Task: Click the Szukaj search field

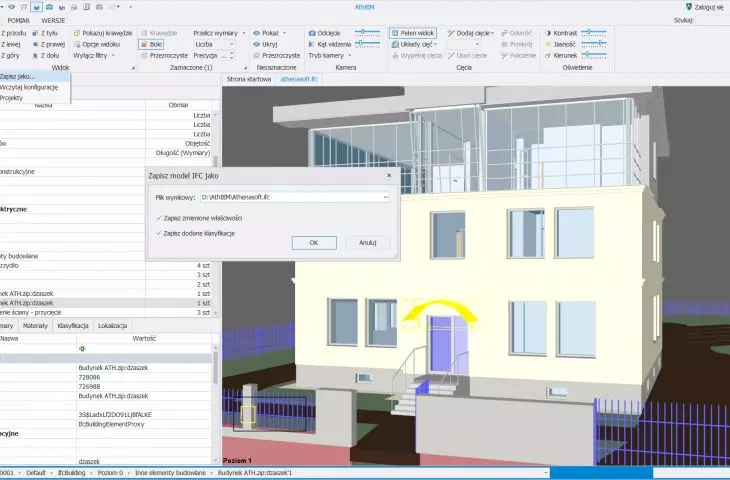Action: pos(712,20)
